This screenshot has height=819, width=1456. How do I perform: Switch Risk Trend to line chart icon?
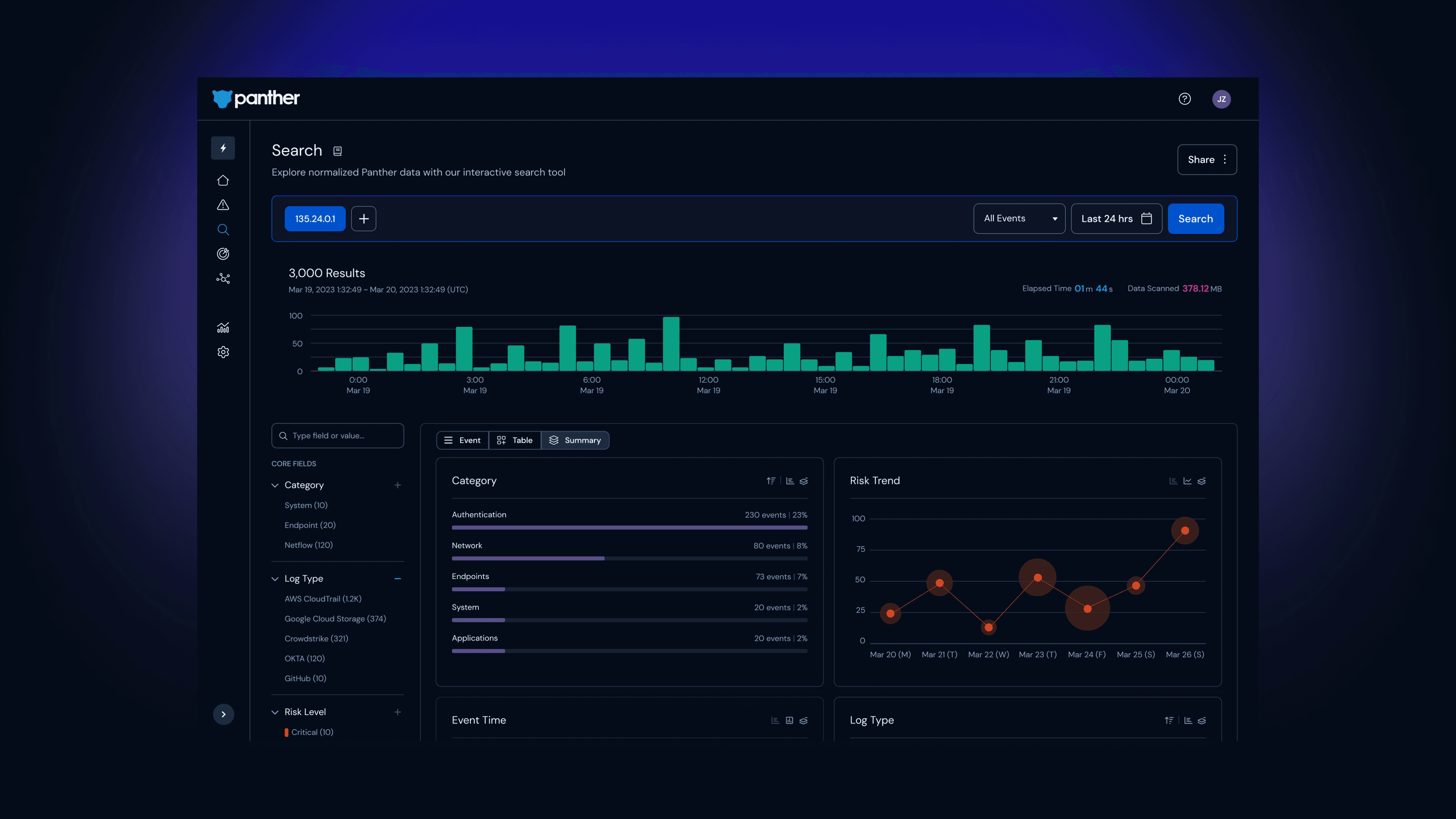(x=1187, y=481)
